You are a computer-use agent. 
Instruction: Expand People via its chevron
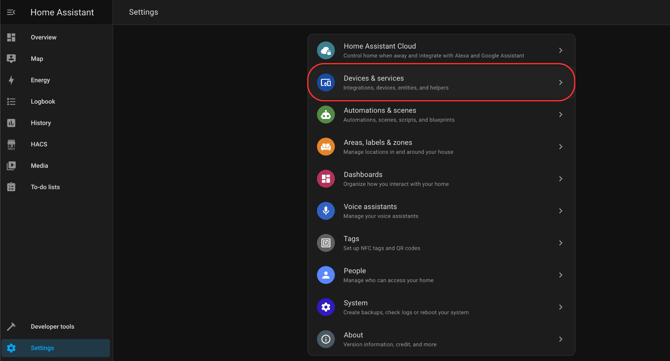point(560,275)
